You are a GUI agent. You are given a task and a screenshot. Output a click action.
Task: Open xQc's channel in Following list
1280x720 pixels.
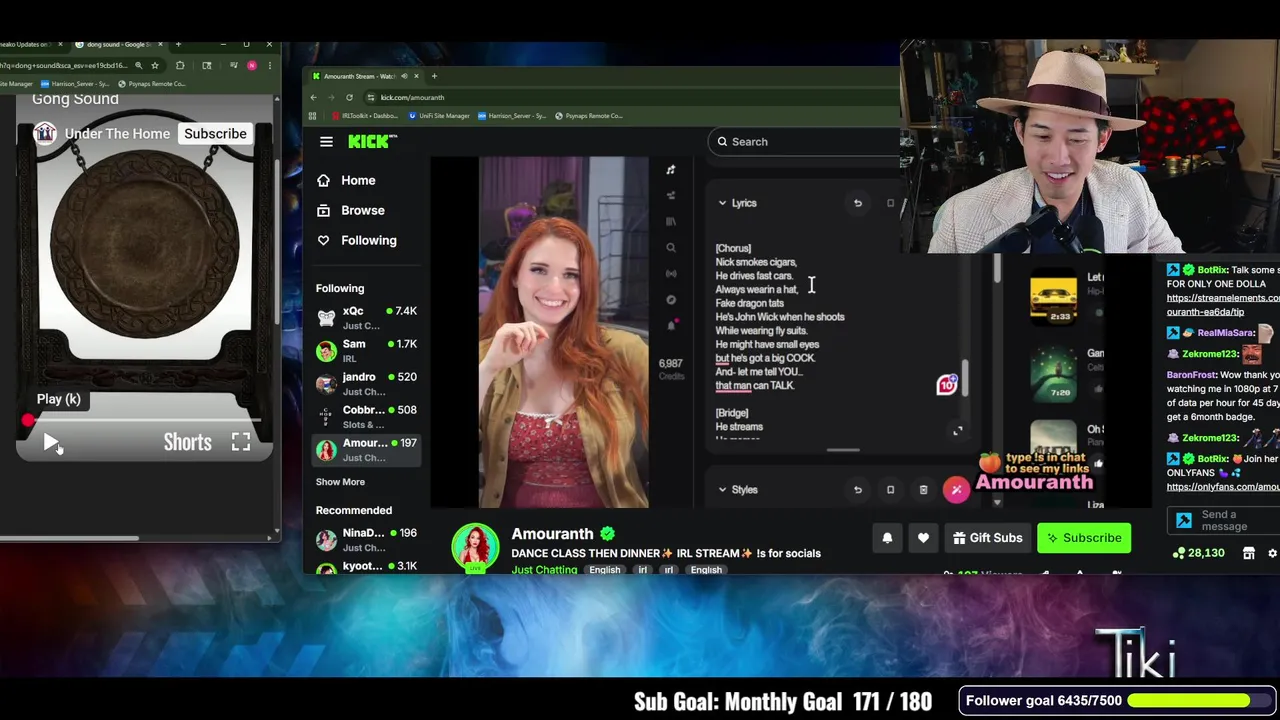[366, 318]
